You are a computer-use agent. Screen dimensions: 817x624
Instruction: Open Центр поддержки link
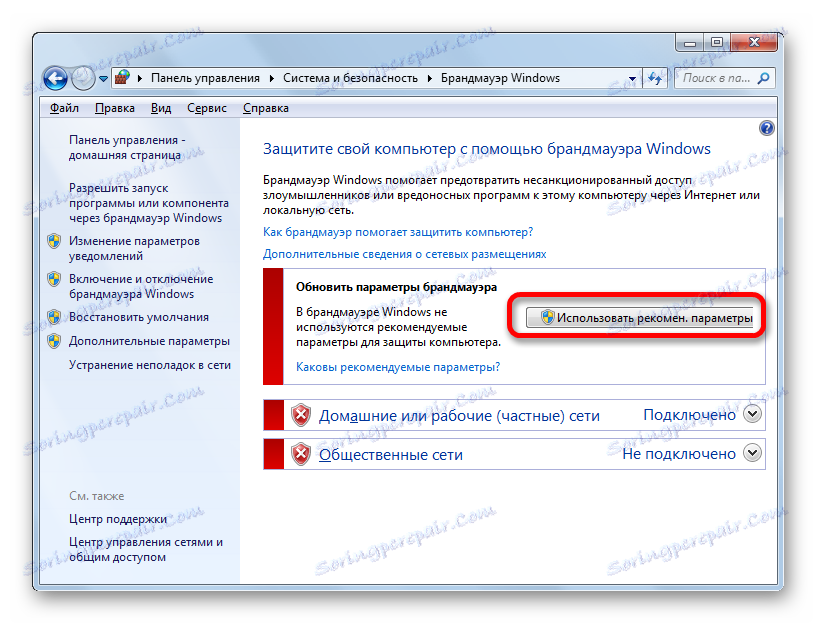click(x=118, y=519)
